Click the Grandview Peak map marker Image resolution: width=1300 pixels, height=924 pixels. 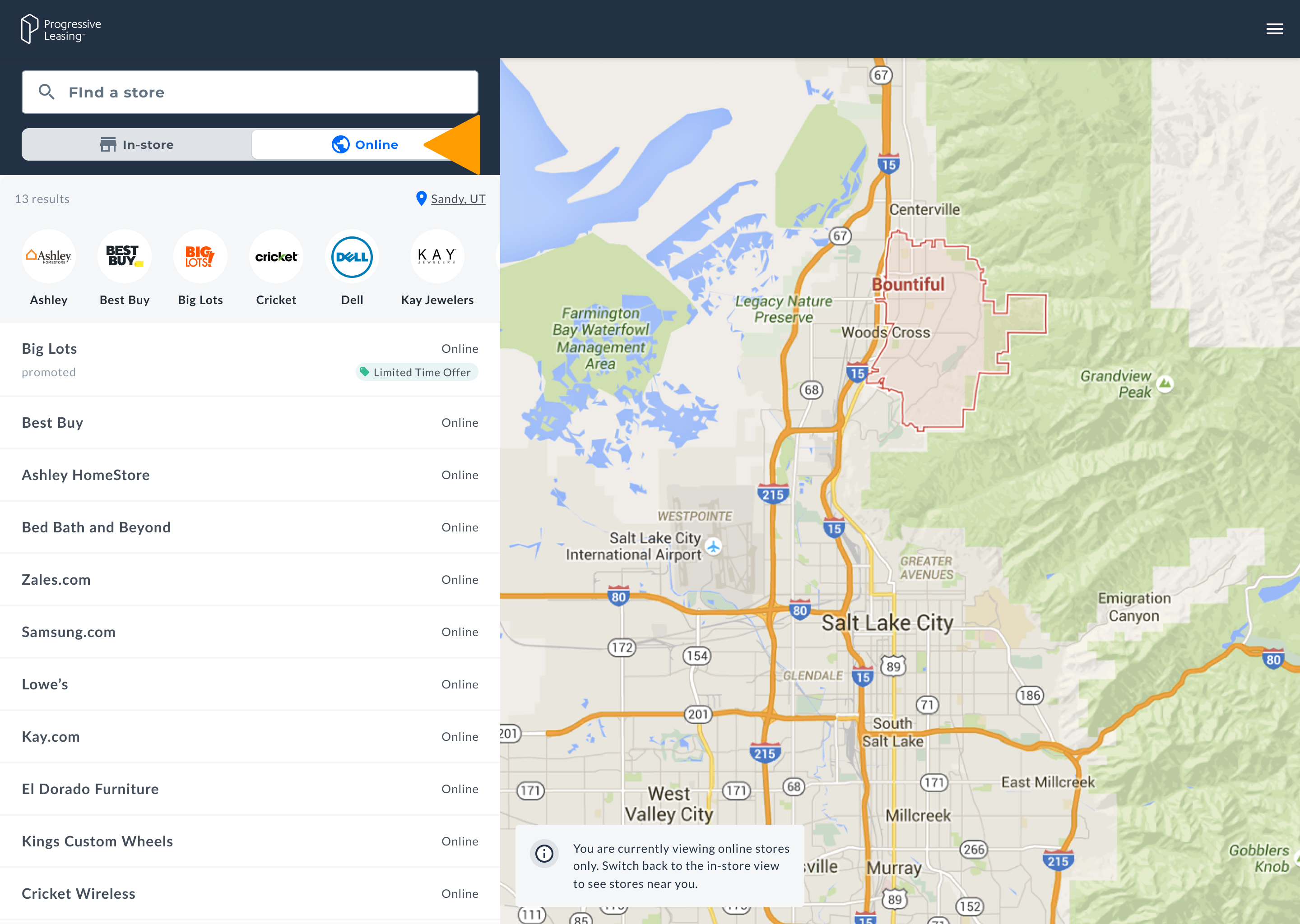tap(1165, 383)
